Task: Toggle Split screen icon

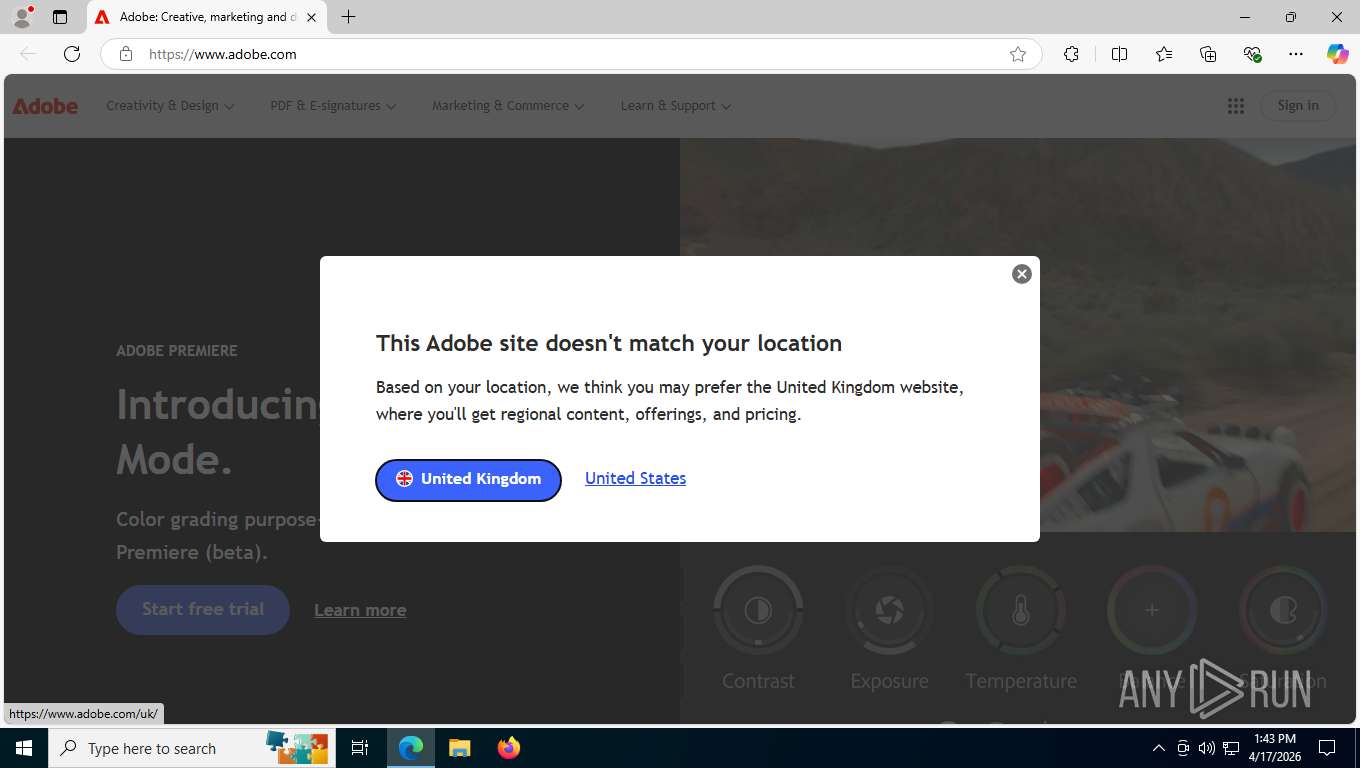Action: 1119,54
